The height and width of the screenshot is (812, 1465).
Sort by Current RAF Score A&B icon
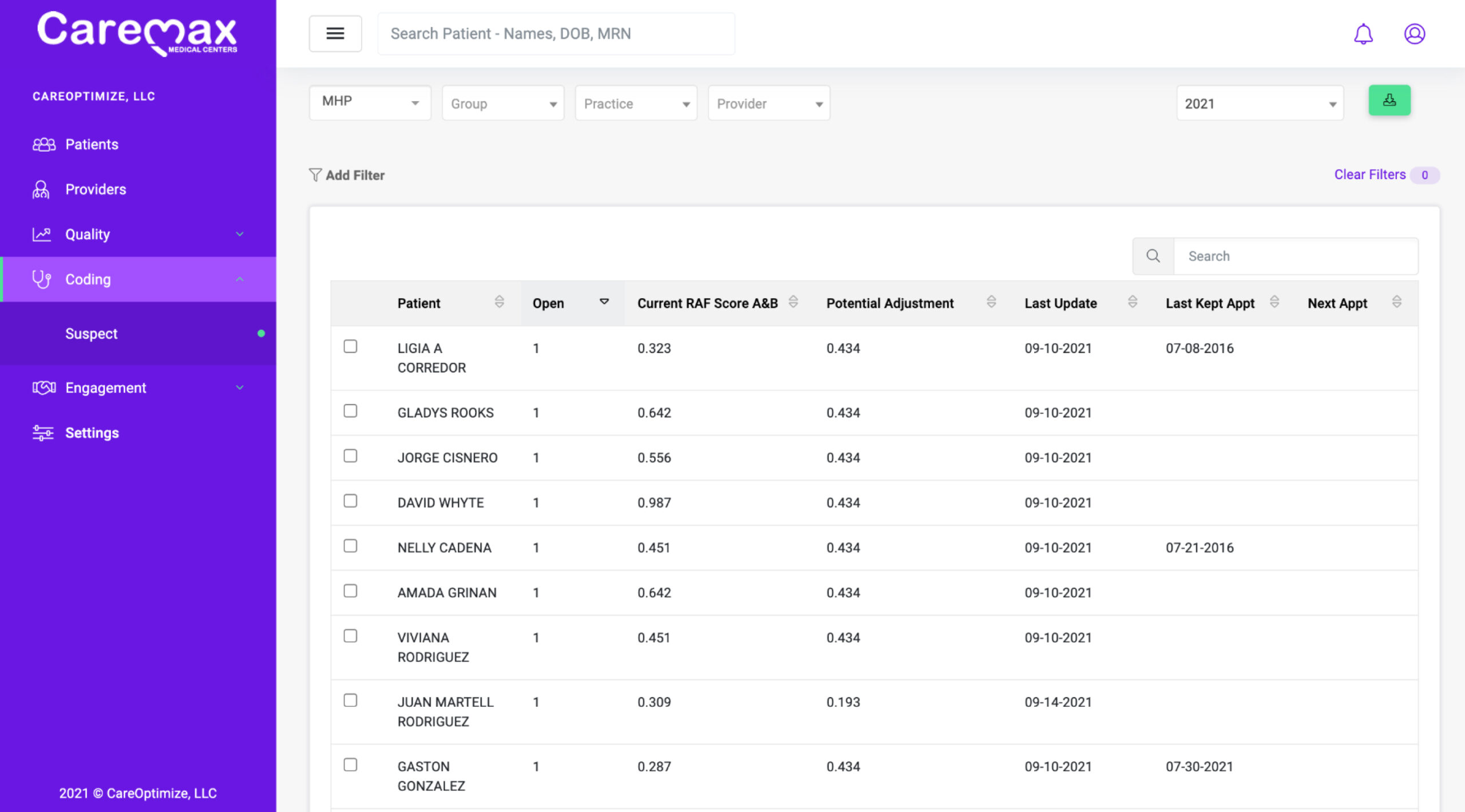(x=793, y=302)
